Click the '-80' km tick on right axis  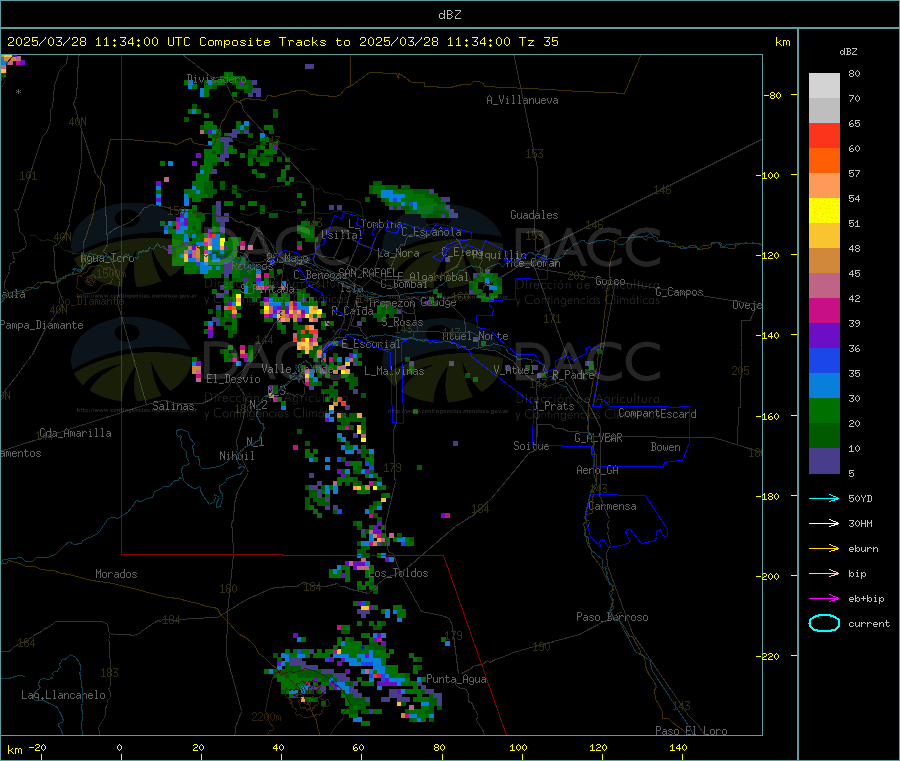click(x=772, y=95)
